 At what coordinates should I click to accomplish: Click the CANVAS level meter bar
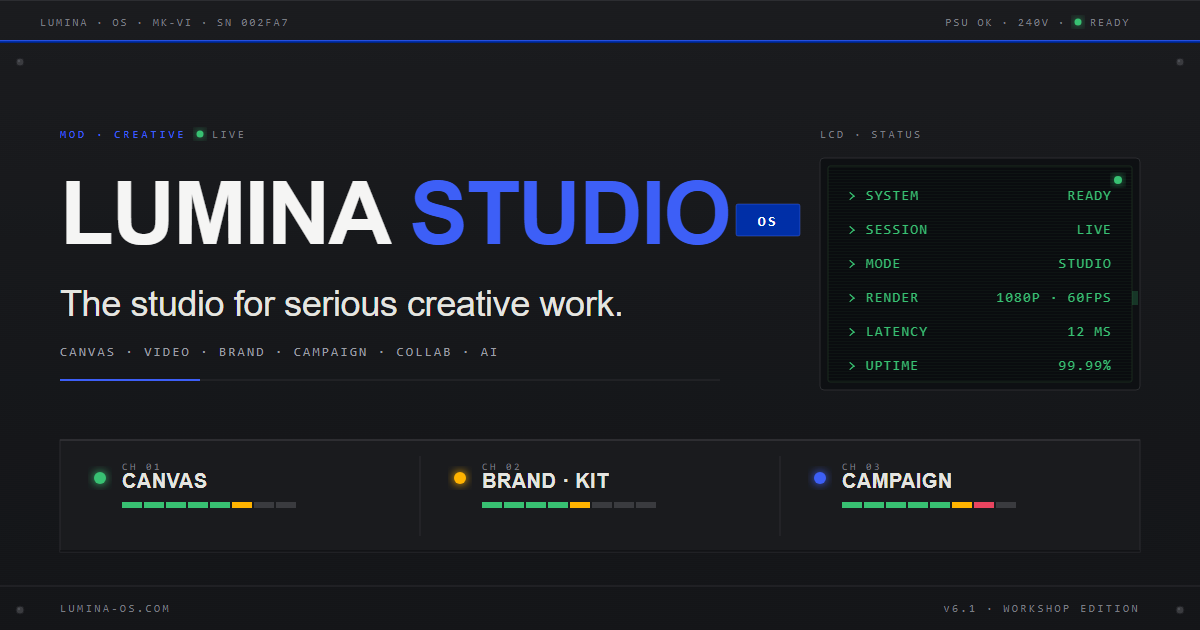pos(209,505)
